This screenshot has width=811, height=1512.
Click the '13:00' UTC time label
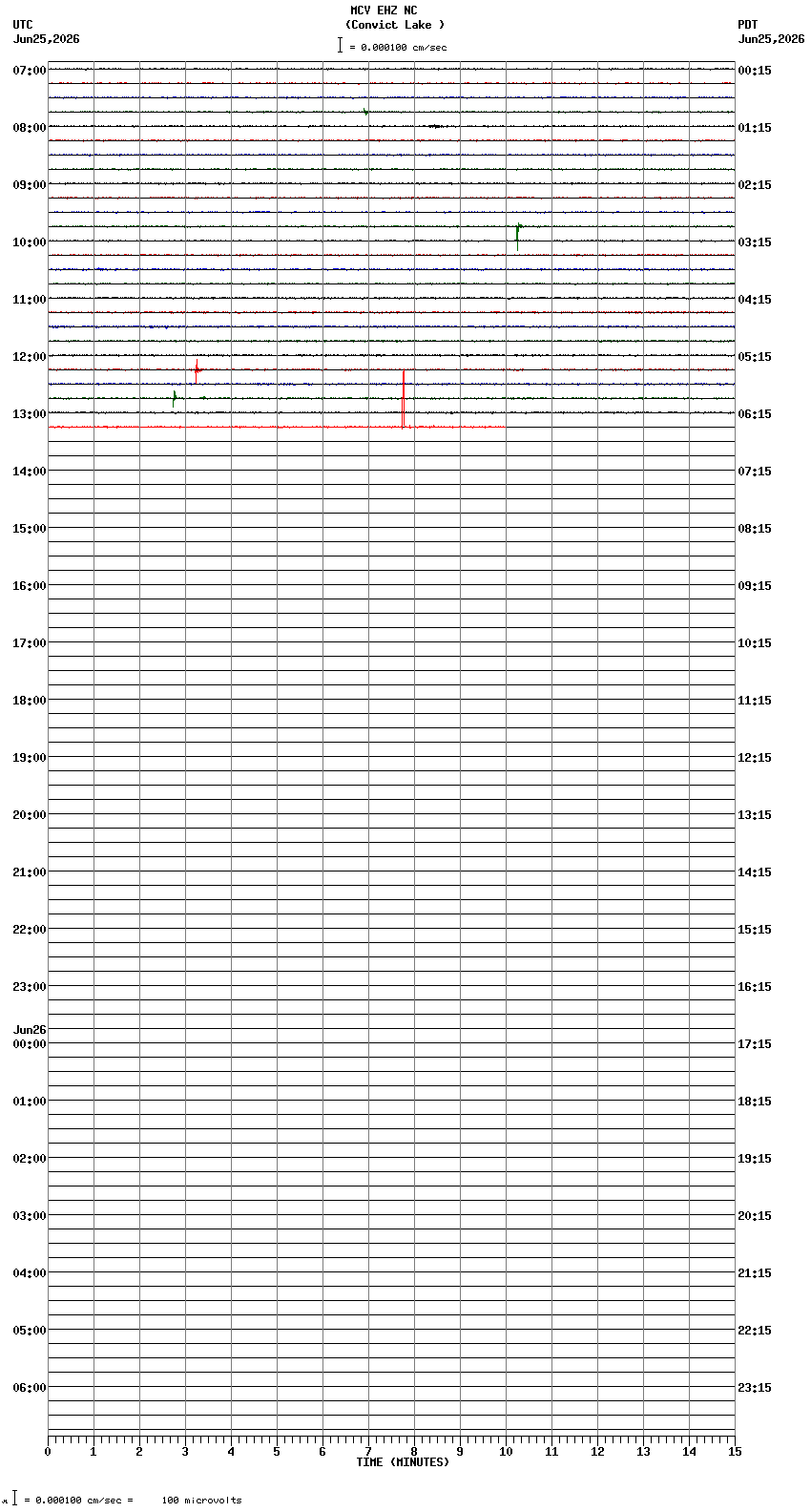(30, 414)
